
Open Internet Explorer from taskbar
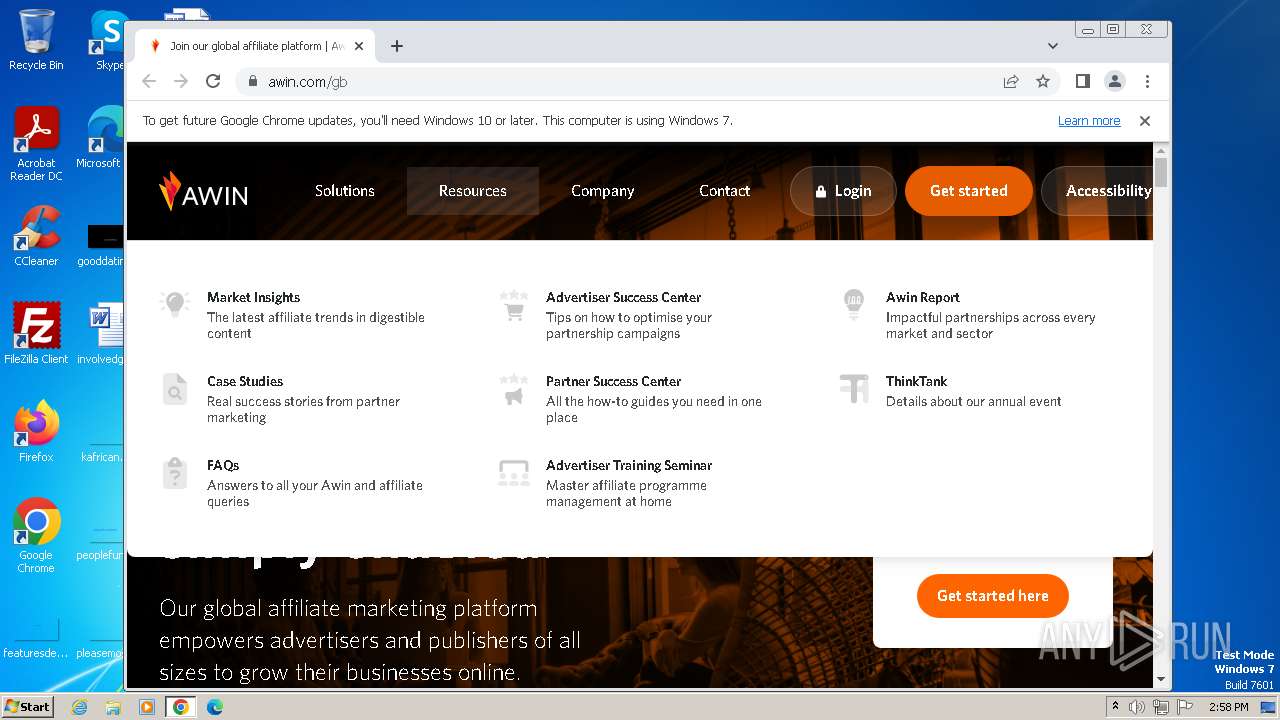[x=80, y=707]
